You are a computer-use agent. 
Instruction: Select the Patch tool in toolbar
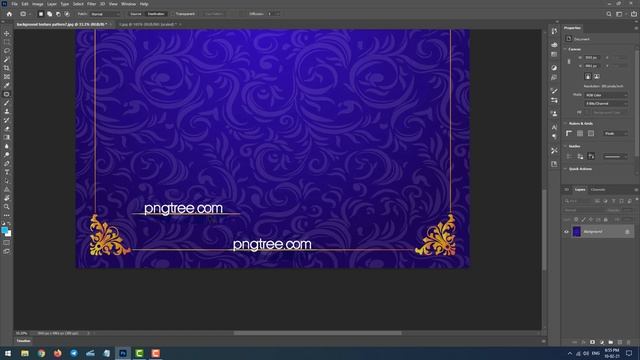[7, 94]
